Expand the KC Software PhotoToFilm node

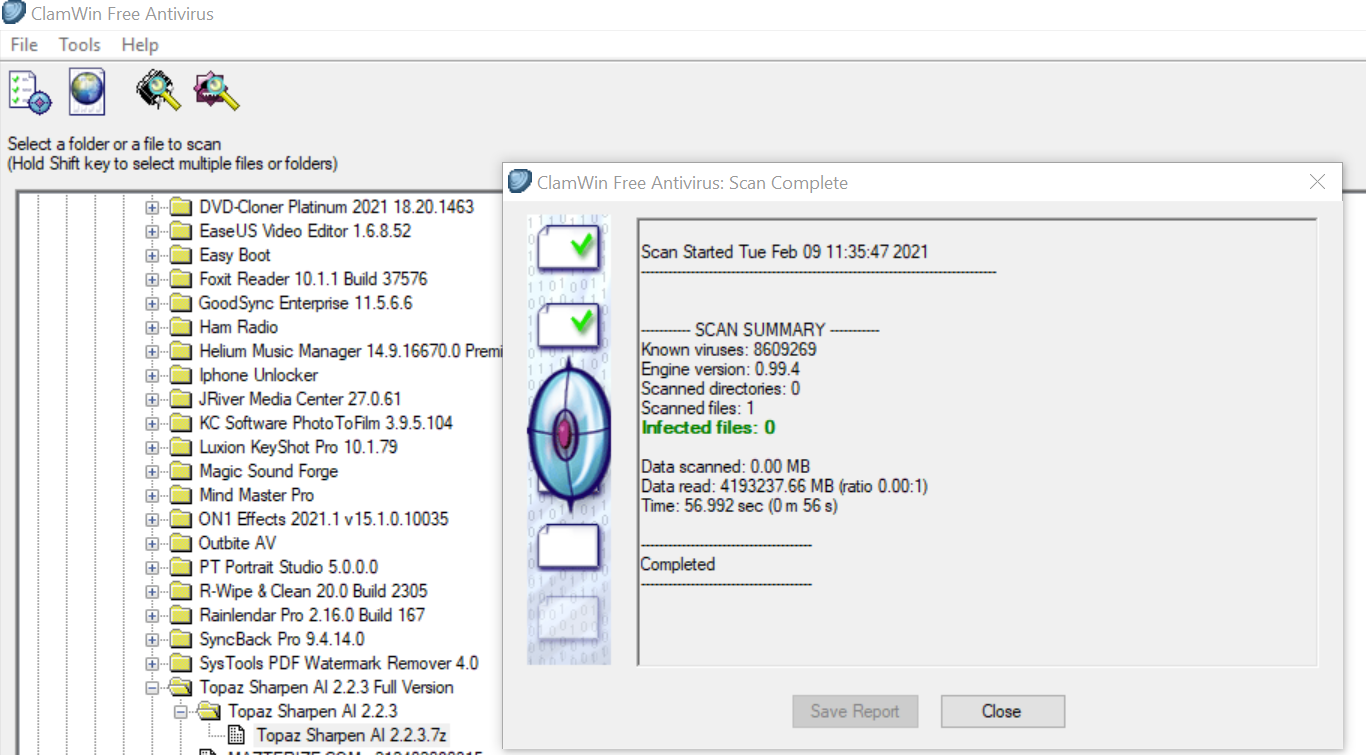(152, 423)
